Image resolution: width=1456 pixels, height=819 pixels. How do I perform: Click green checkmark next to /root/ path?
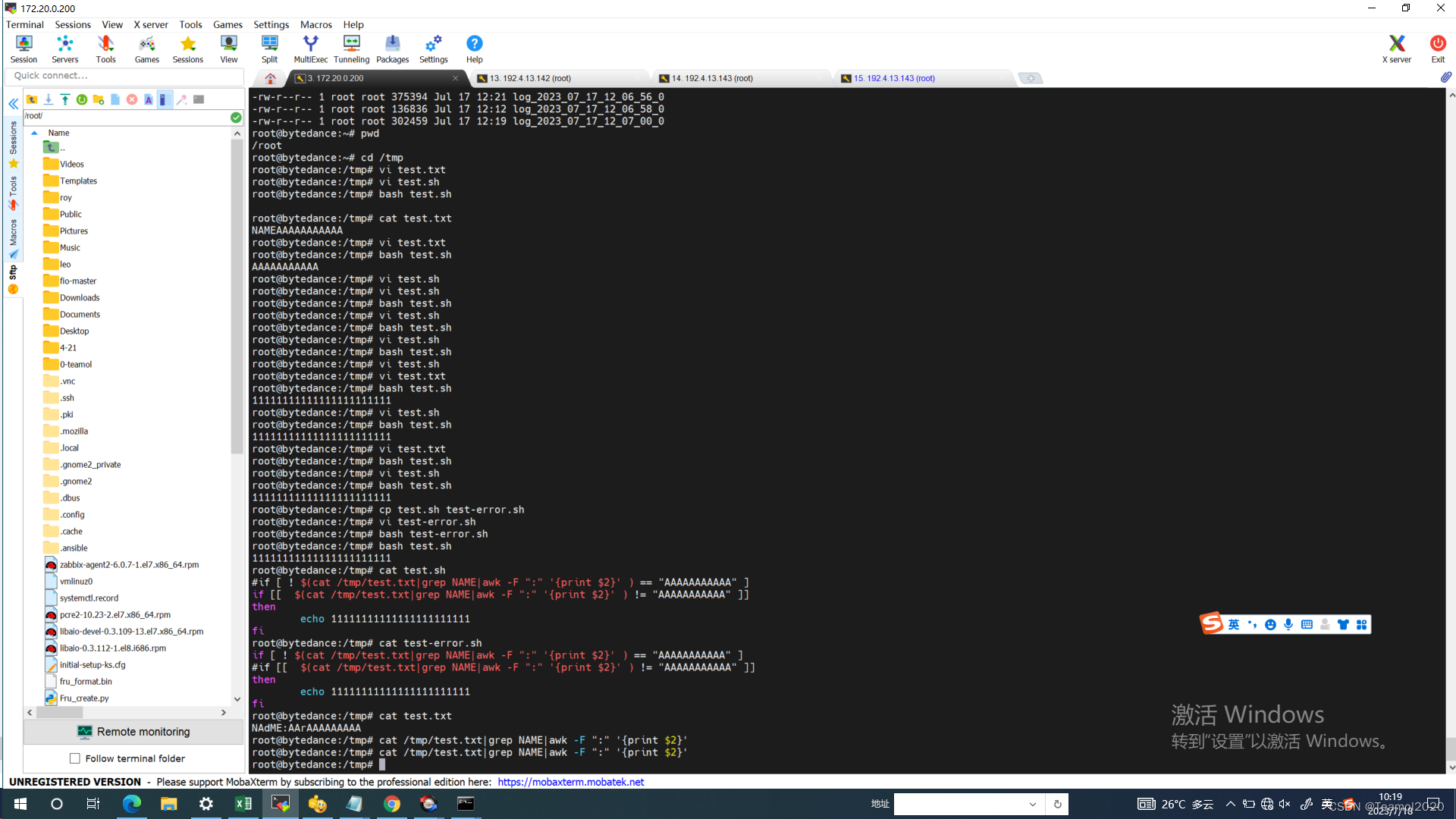236,117
